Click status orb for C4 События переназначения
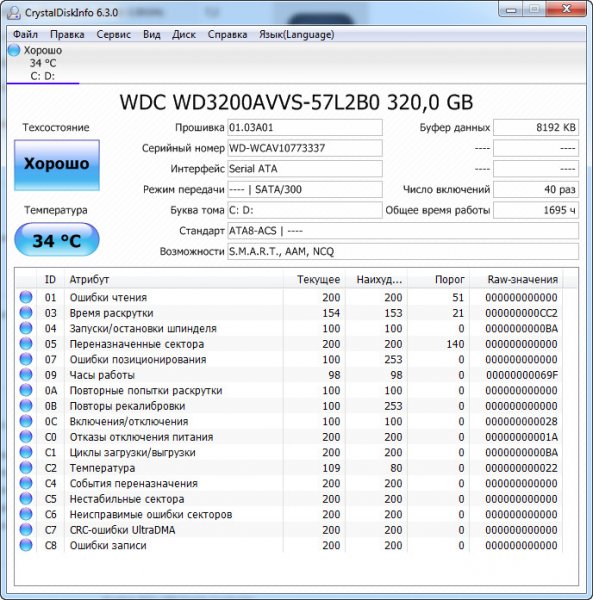The image size is (593, 600). tap(26, 483)
